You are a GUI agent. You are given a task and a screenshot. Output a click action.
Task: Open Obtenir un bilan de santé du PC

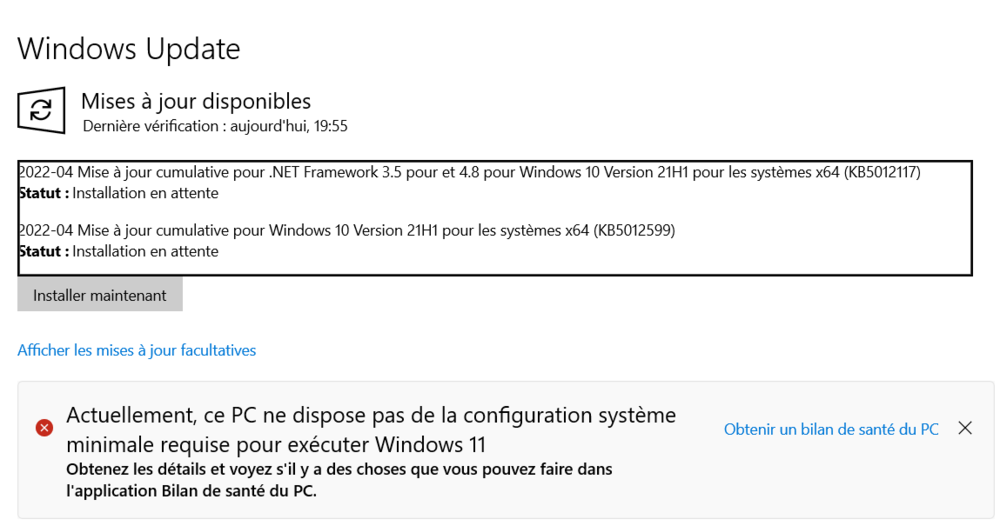coord(831,429)
